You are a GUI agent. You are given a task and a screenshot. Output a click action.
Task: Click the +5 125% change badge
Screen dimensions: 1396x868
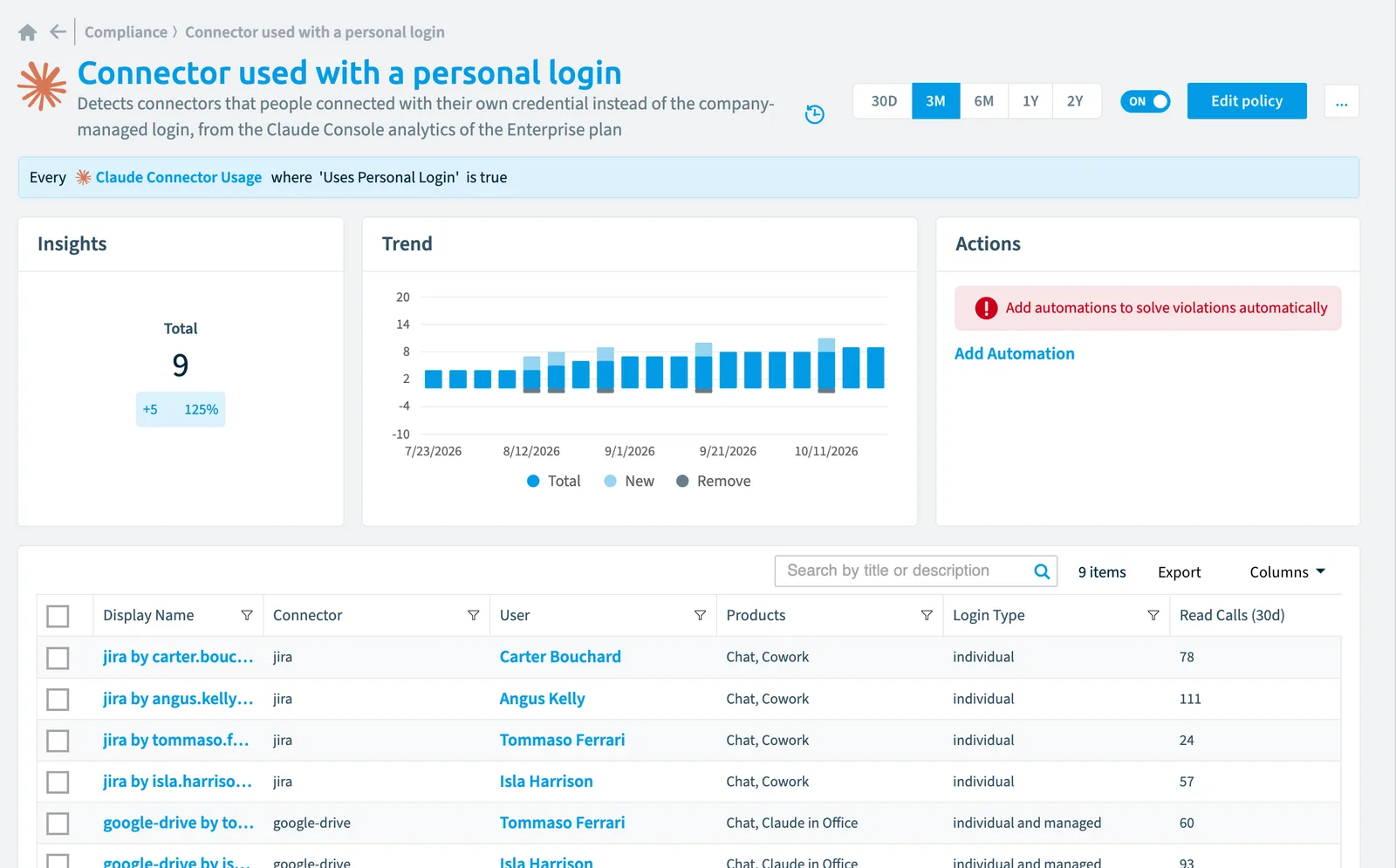pos(181,409)
